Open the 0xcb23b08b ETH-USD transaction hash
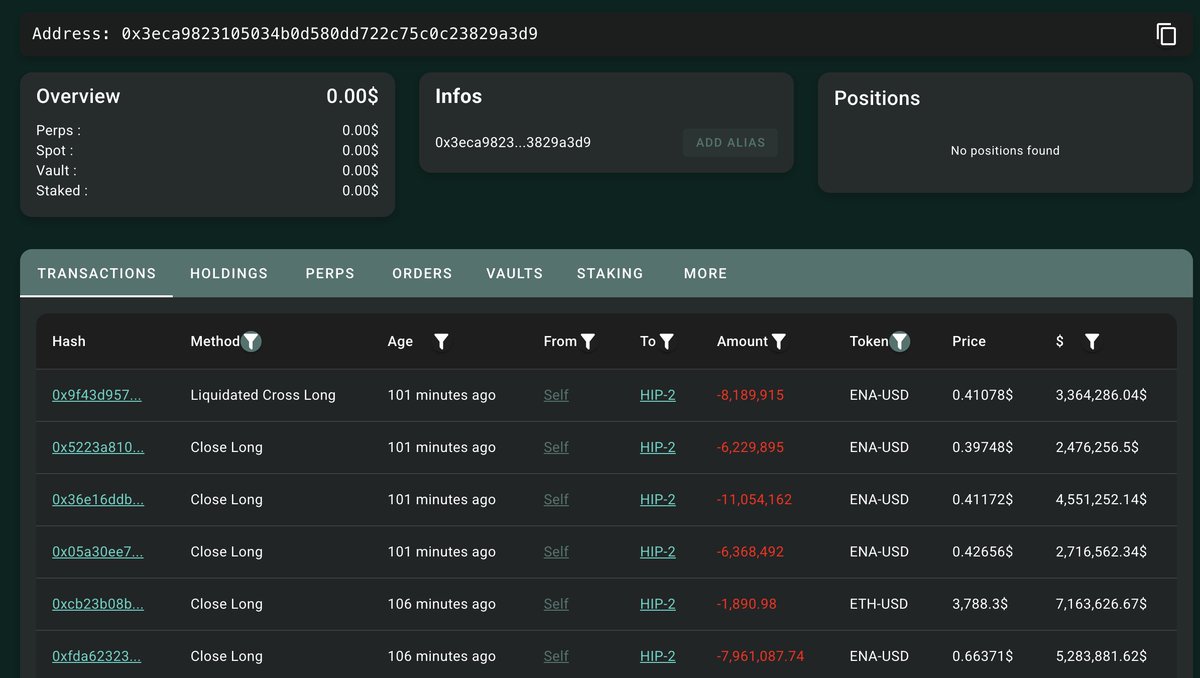Screen dimensions: 1200x678 click(x=98, y=604)
